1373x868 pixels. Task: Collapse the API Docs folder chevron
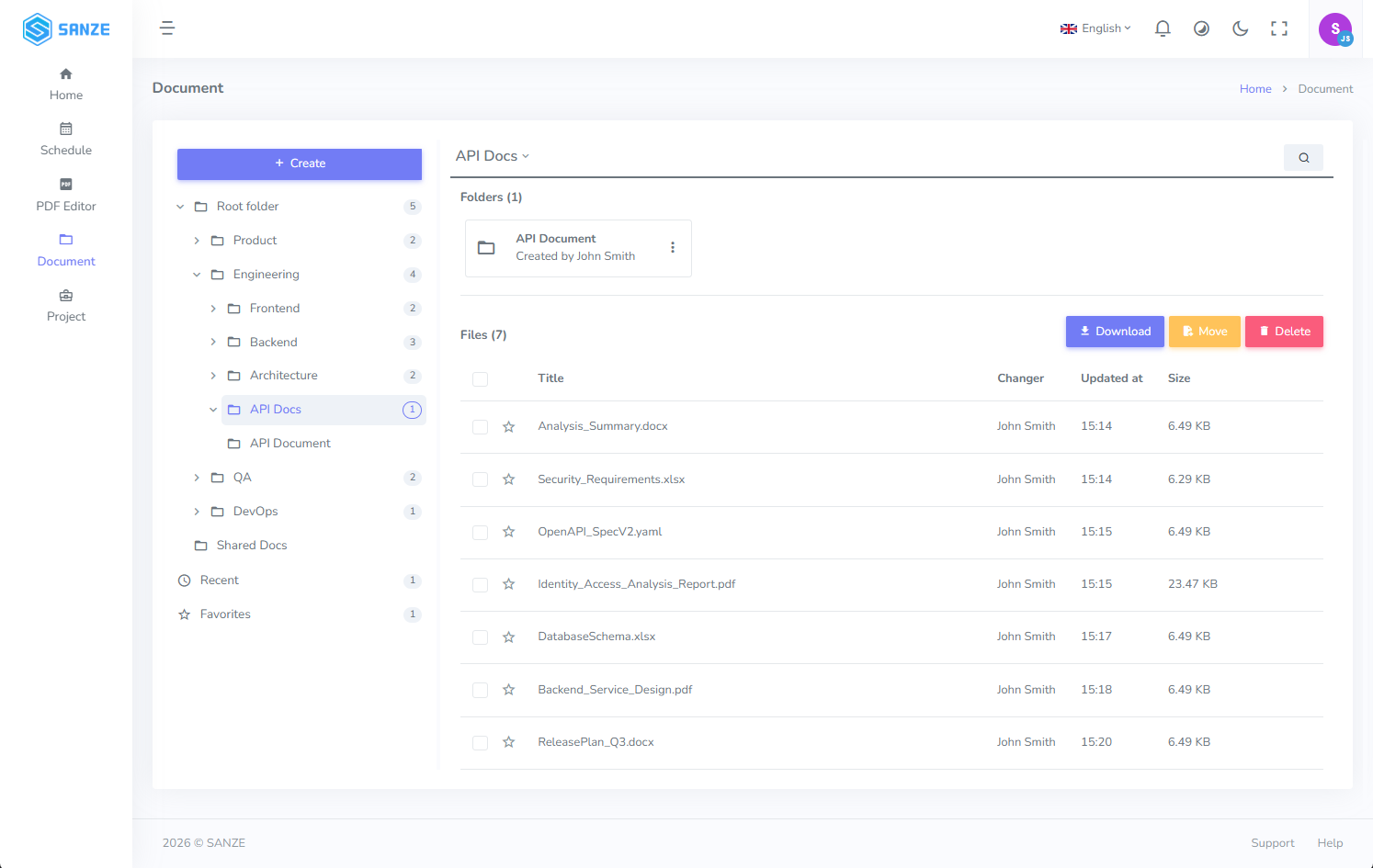point(213,410)
